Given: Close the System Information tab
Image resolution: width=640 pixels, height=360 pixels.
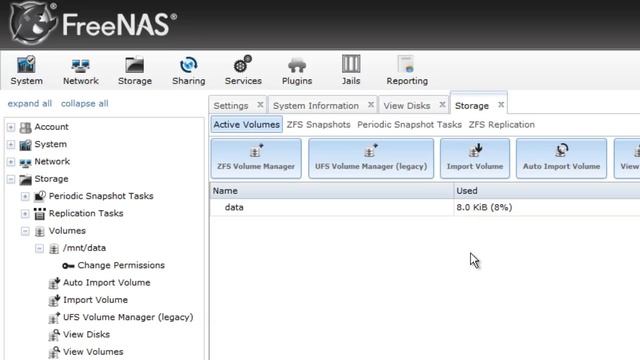Looking at the screenshot, I should coord(371,105).
